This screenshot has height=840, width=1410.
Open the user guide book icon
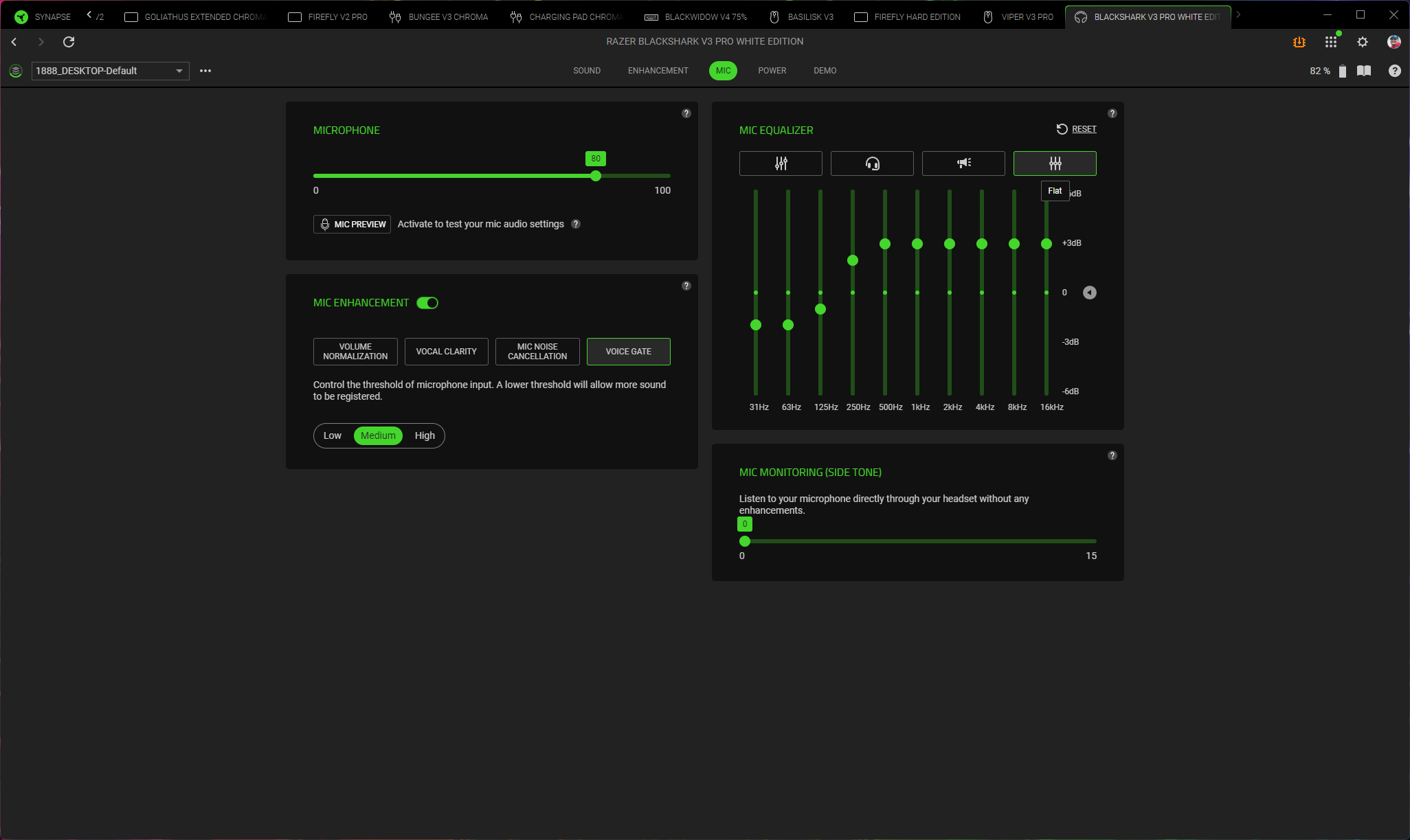click(x=1364, y=71)
